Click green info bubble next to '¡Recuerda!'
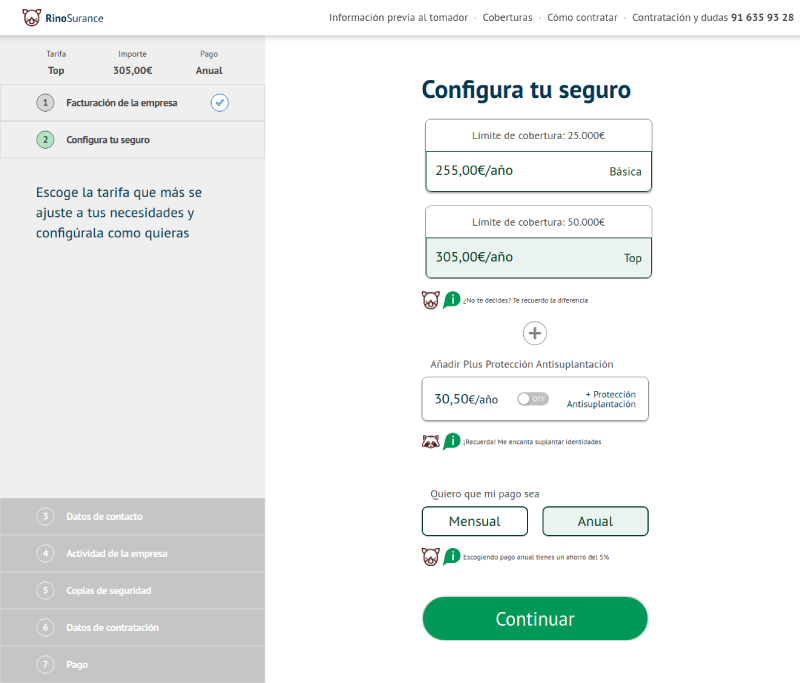This screenshot has width=800, height=683. pos(452,441)
